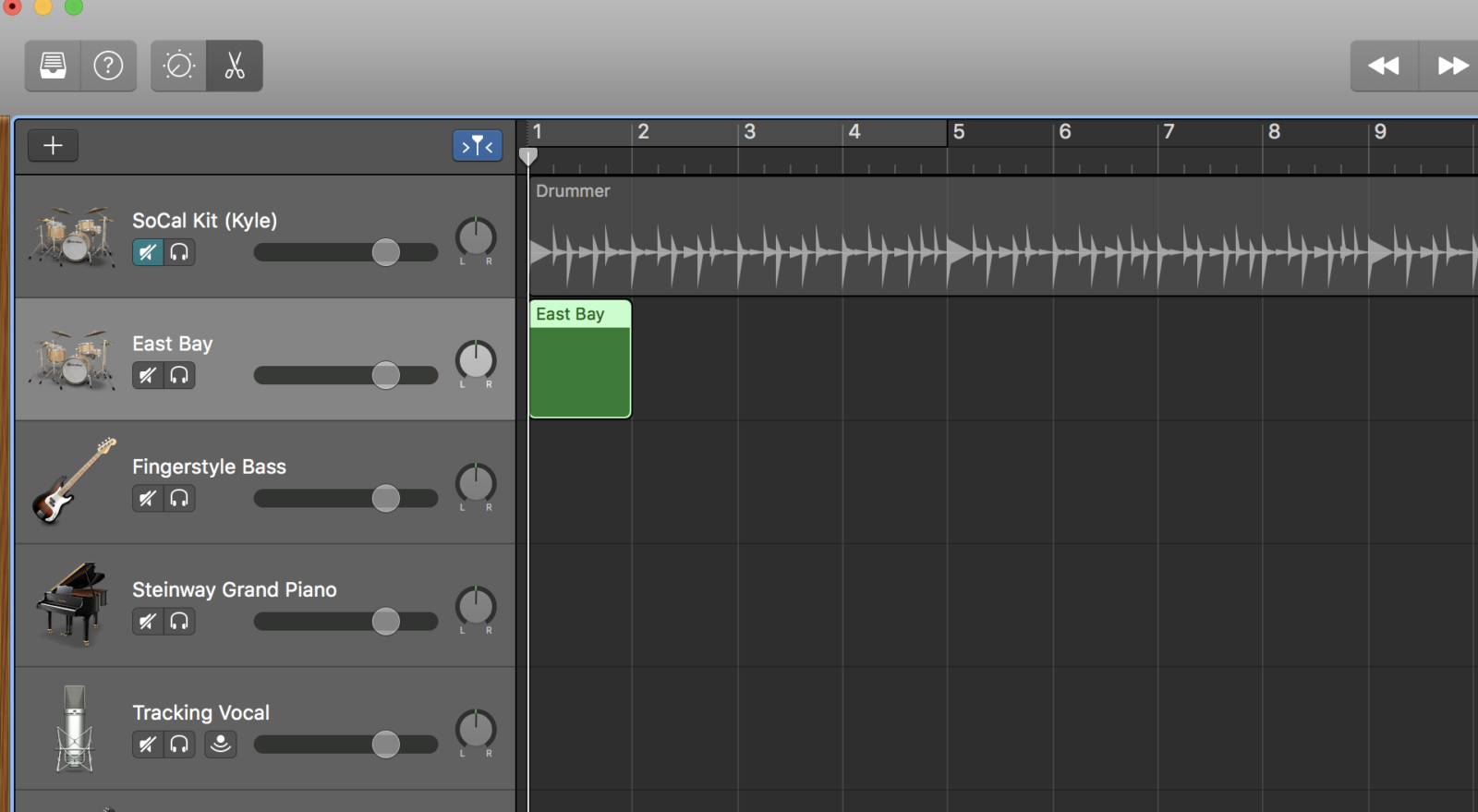Select the Tracking Vocal microphone icon
The width and height of the screenshot is (1478, 812).
point(74,728)
